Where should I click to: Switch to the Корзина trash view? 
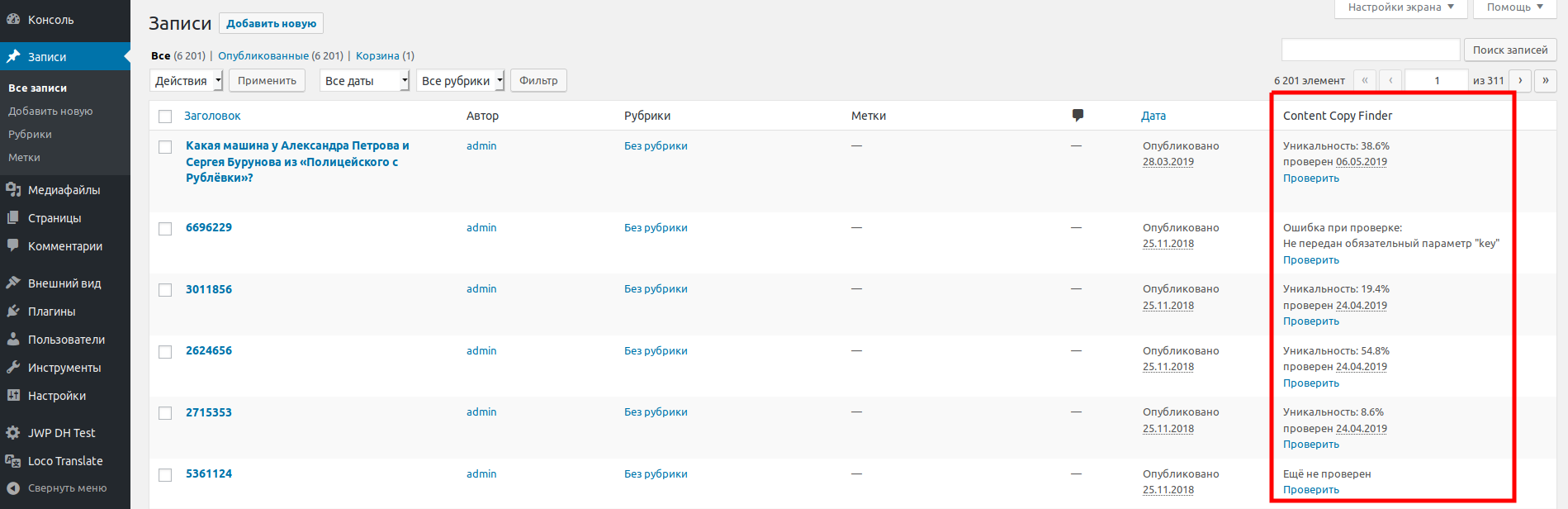point(377,55)
